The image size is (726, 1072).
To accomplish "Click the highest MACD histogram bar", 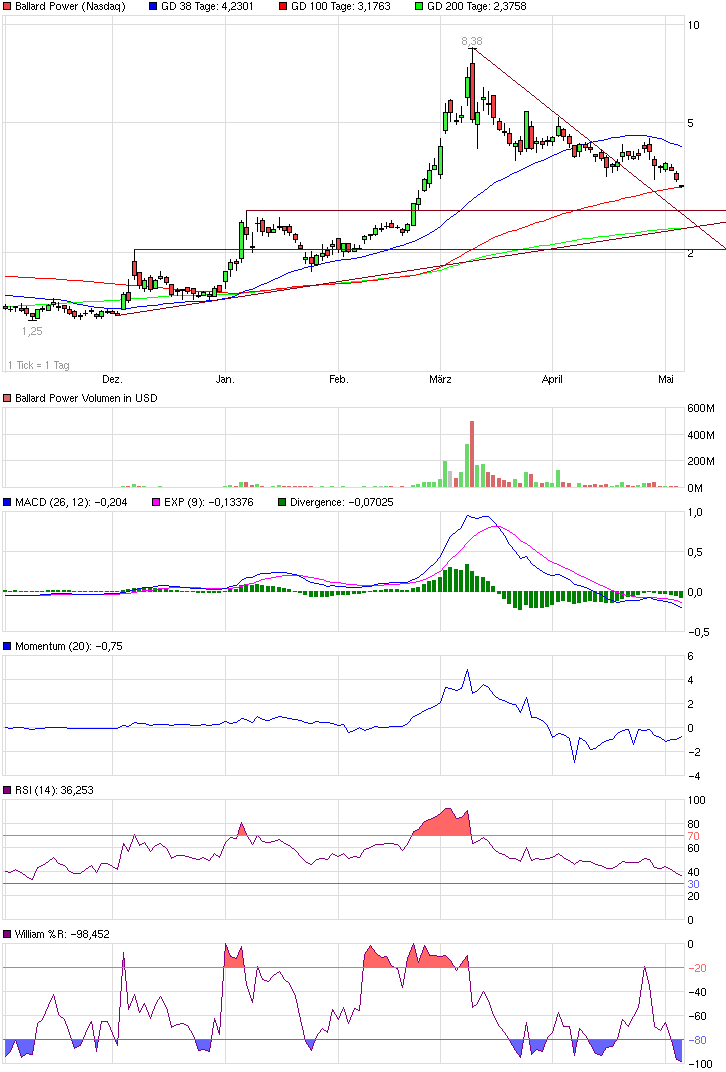I will (467, 578).
